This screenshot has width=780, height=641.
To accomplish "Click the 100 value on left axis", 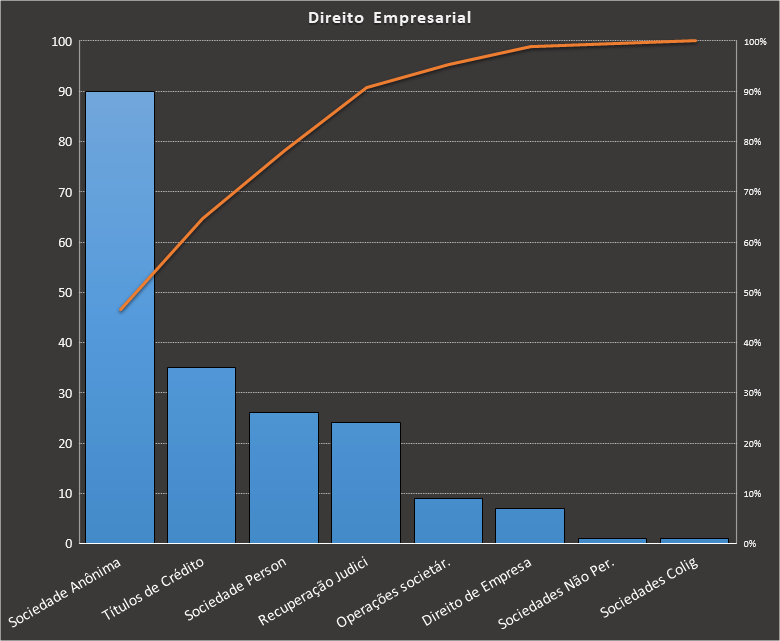I will click(62, 41).
